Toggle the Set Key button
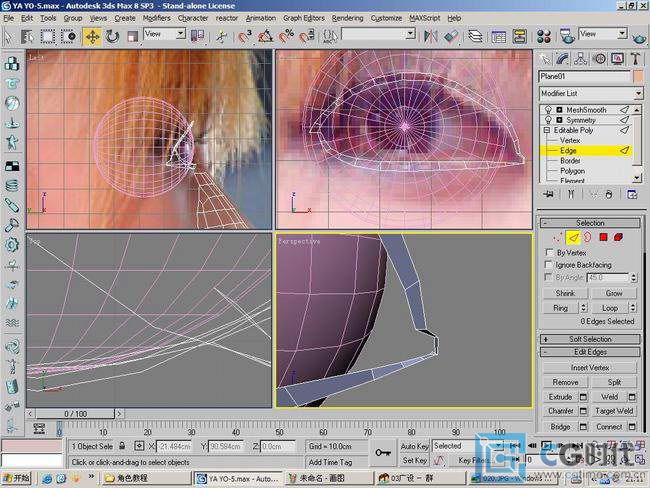650x488 pixels. tap(414, 461)
